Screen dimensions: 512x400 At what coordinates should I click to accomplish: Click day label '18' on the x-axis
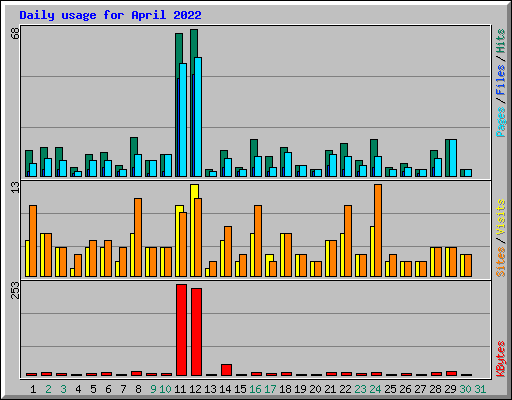click(x=285, y=389)
